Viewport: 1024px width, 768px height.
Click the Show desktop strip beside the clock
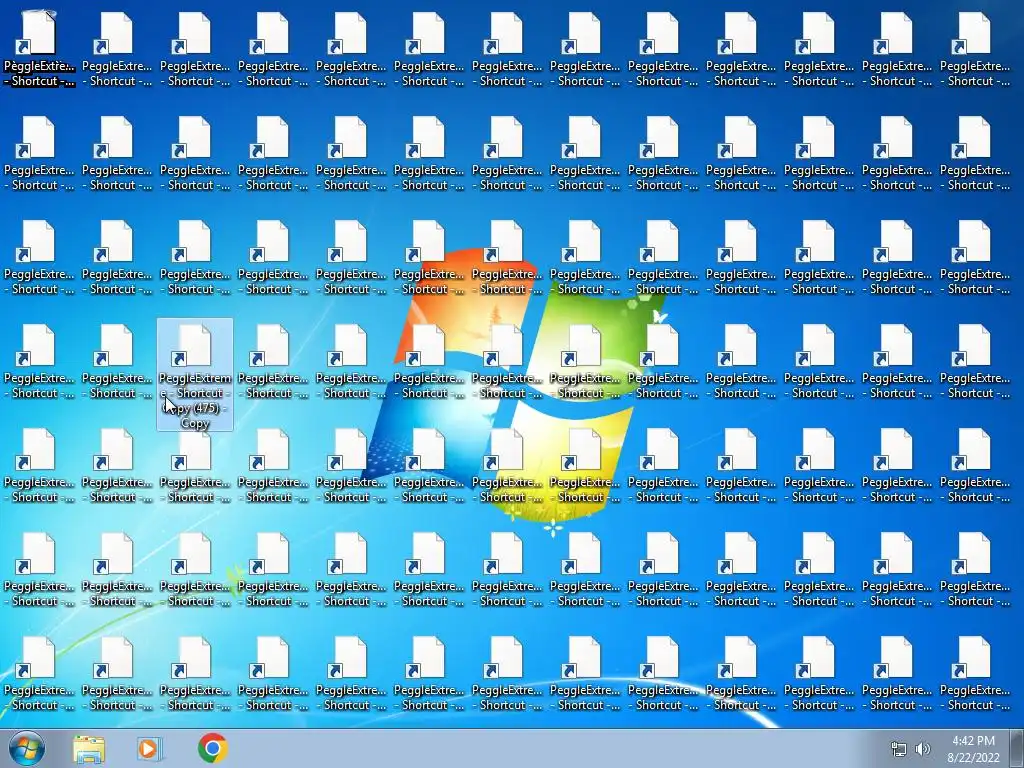[1017, 749]
